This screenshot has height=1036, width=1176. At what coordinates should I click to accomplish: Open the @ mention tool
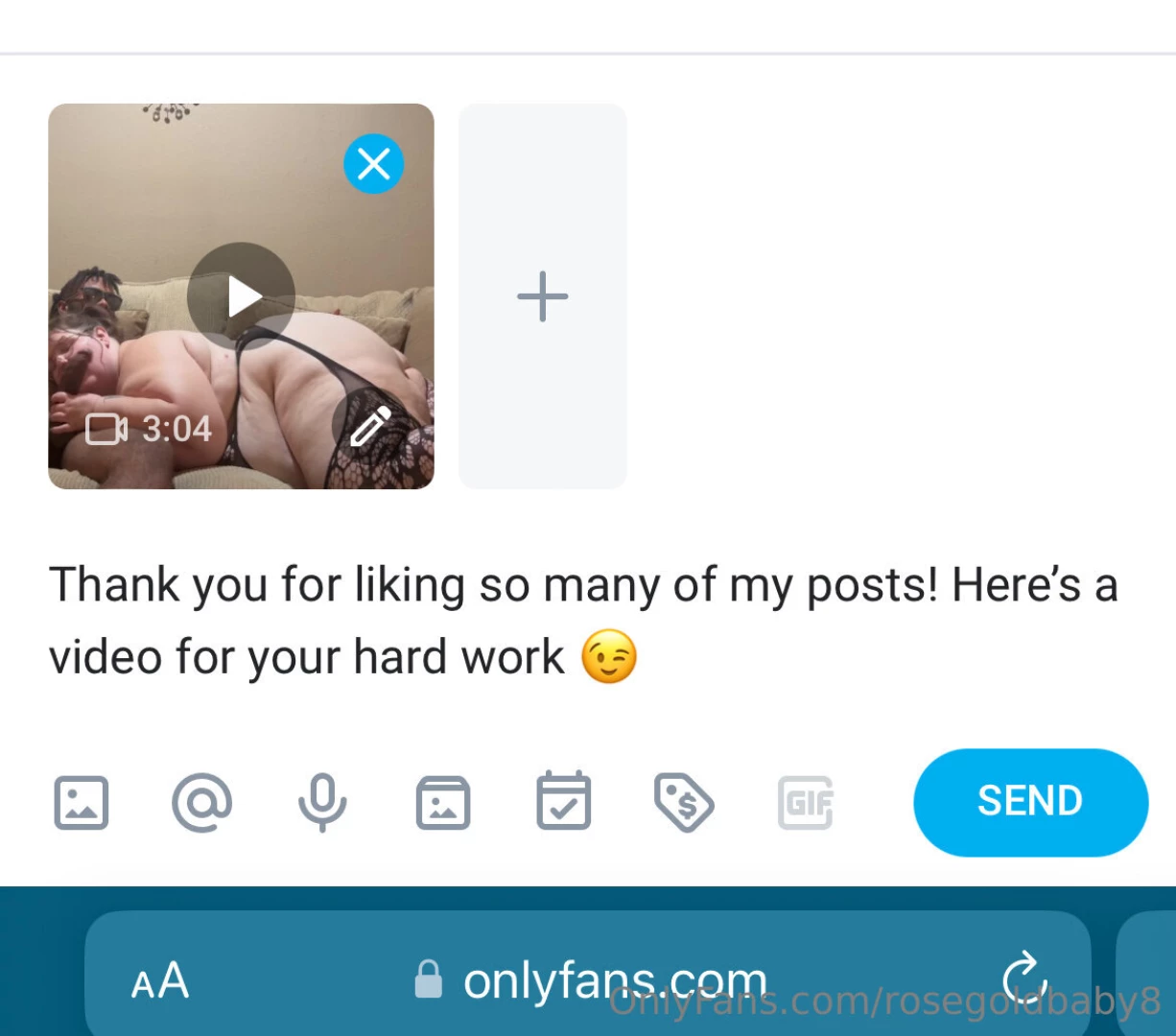click(x=201, y=803)
